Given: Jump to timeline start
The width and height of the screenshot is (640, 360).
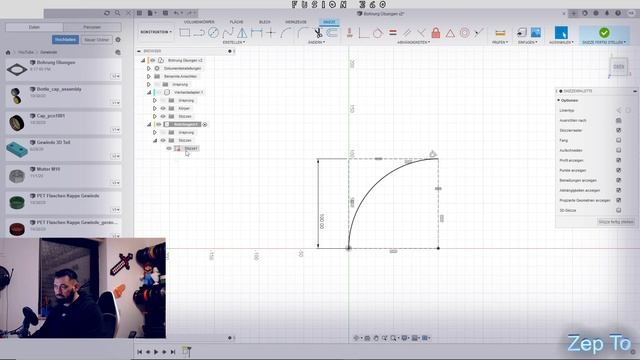Looking at the screenshot, I should click(140, 352).
